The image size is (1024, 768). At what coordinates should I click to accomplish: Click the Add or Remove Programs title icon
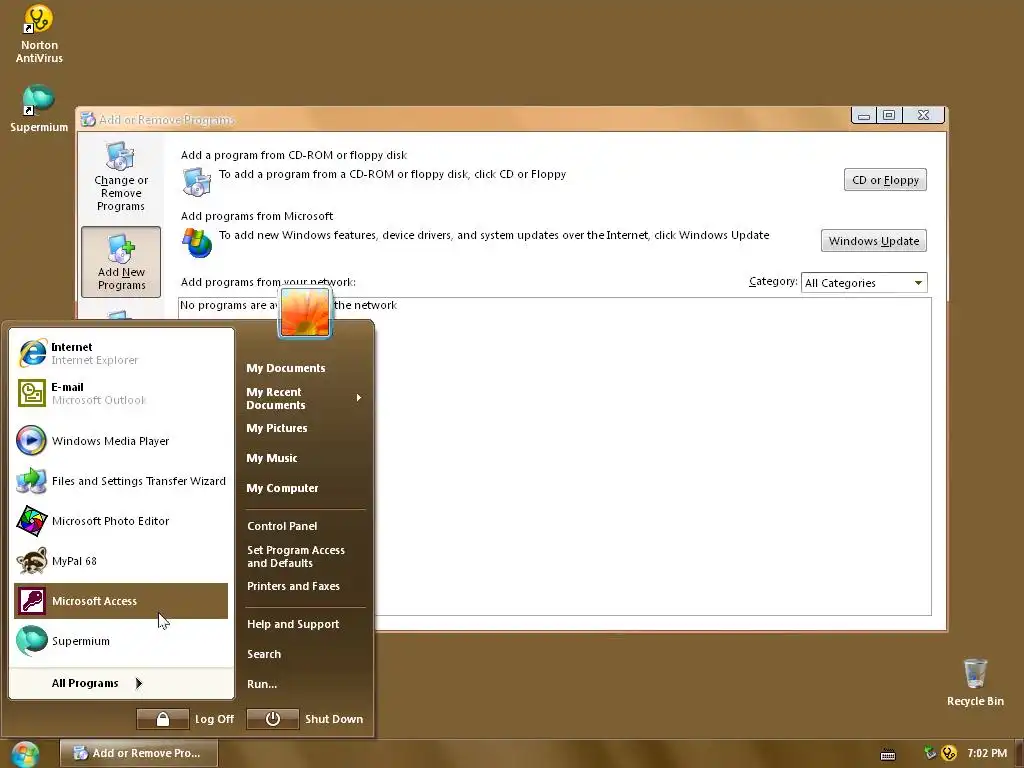pyautogui.click(x=88, y=120)
